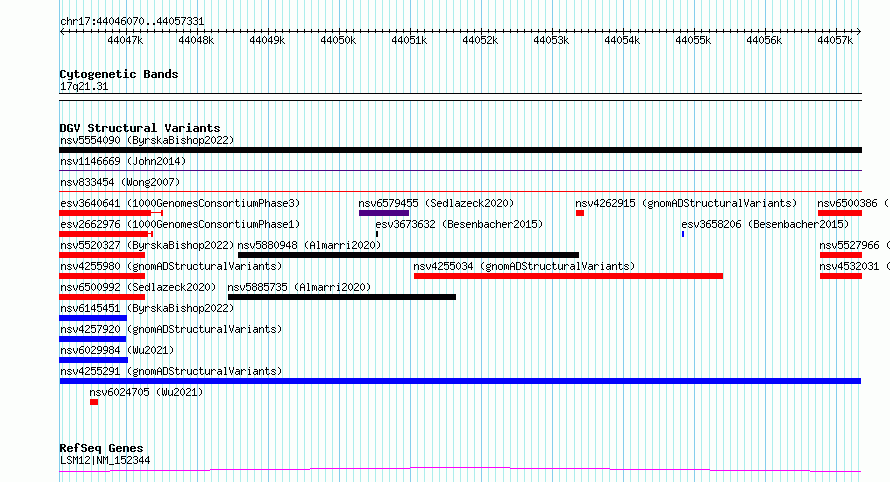Select the red bar under nsv6500386
This screenshot has height=482, width=890.
click(x=840, y=213)
